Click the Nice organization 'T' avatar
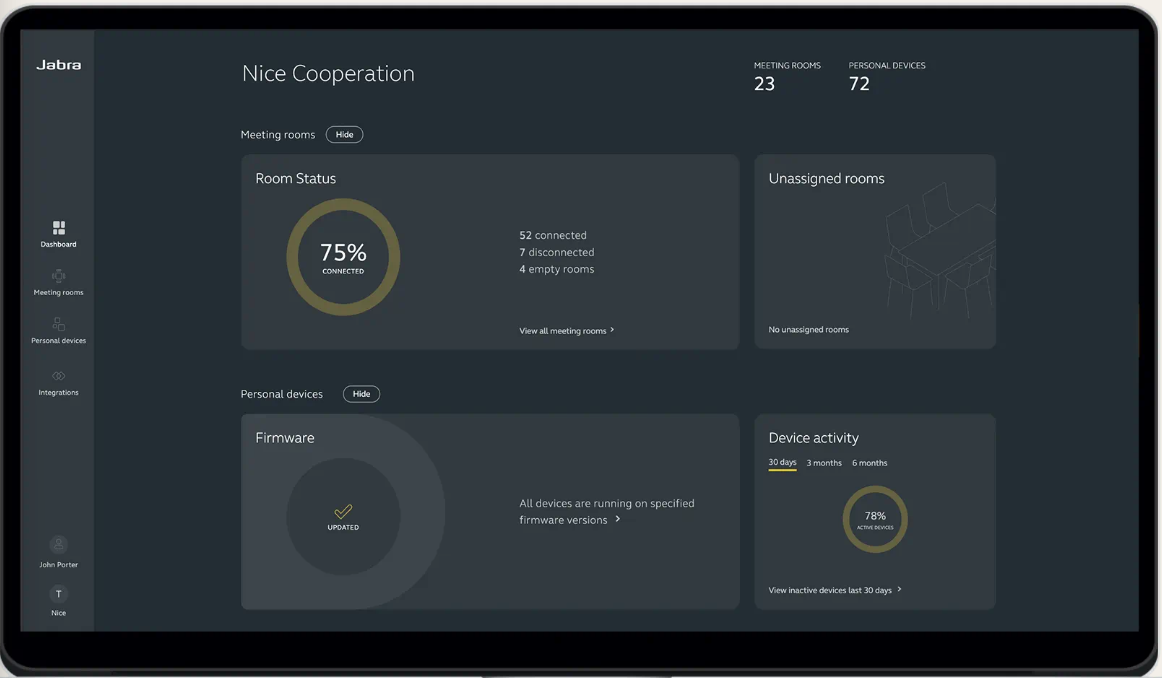Viewport: 1162px width, 678px height. [58, 594]
